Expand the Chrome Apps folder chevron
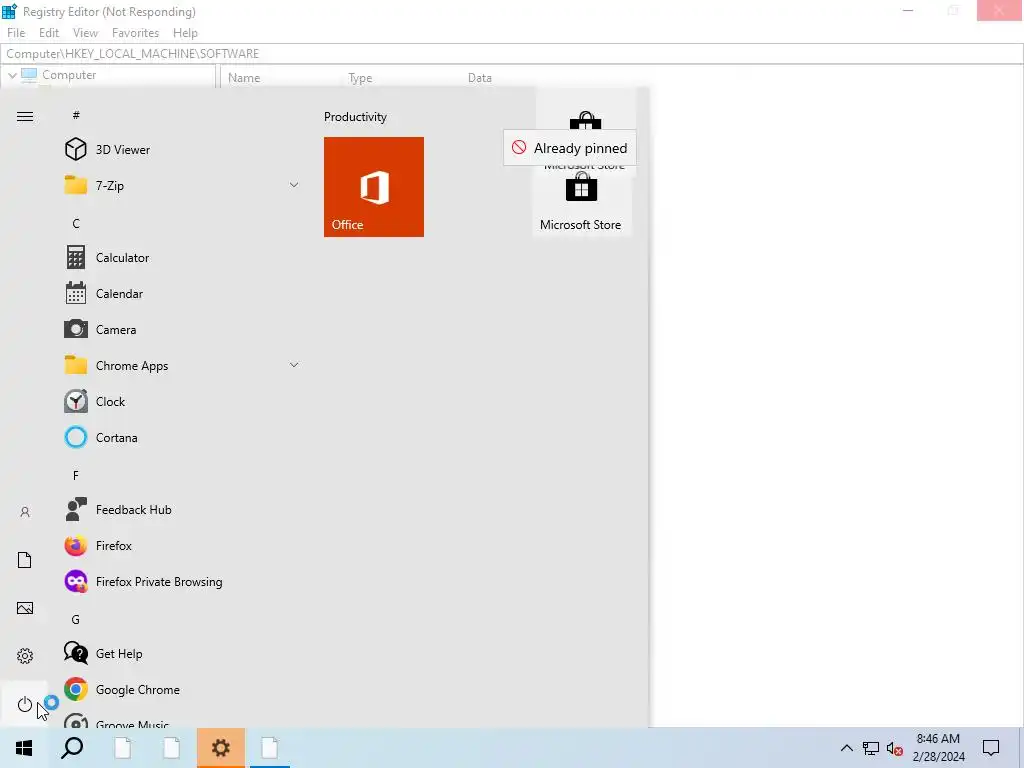This screenshot has width=1024, height=768. point(294,365)
